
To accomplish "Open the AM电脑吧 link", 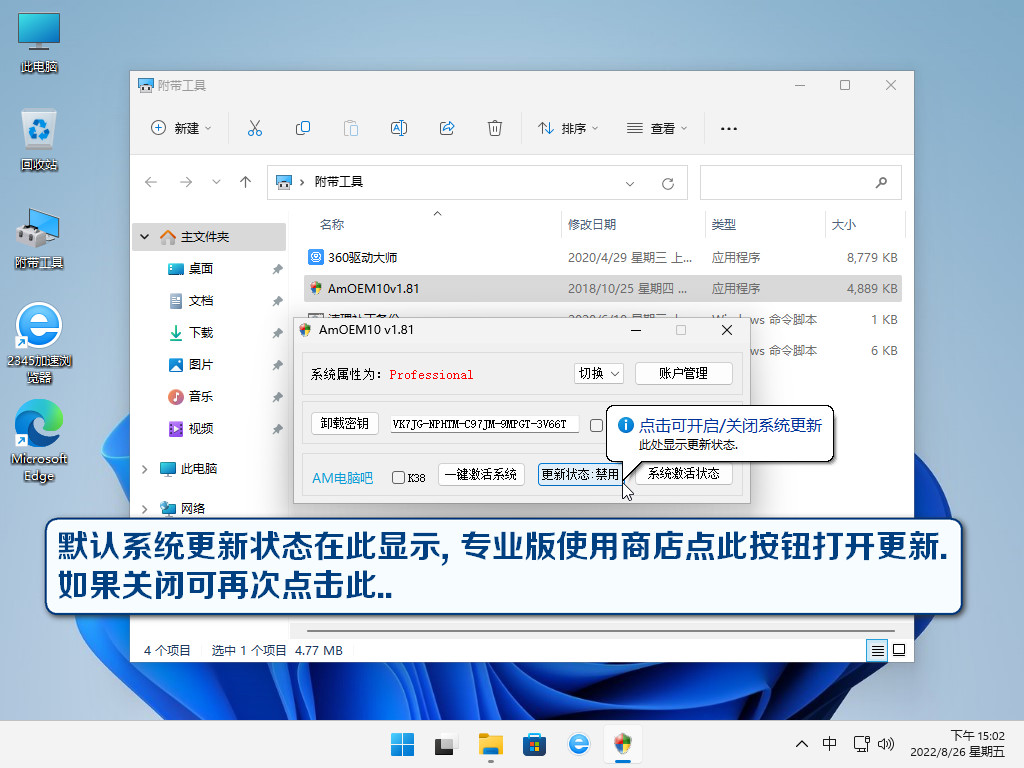I will point(342,478).
